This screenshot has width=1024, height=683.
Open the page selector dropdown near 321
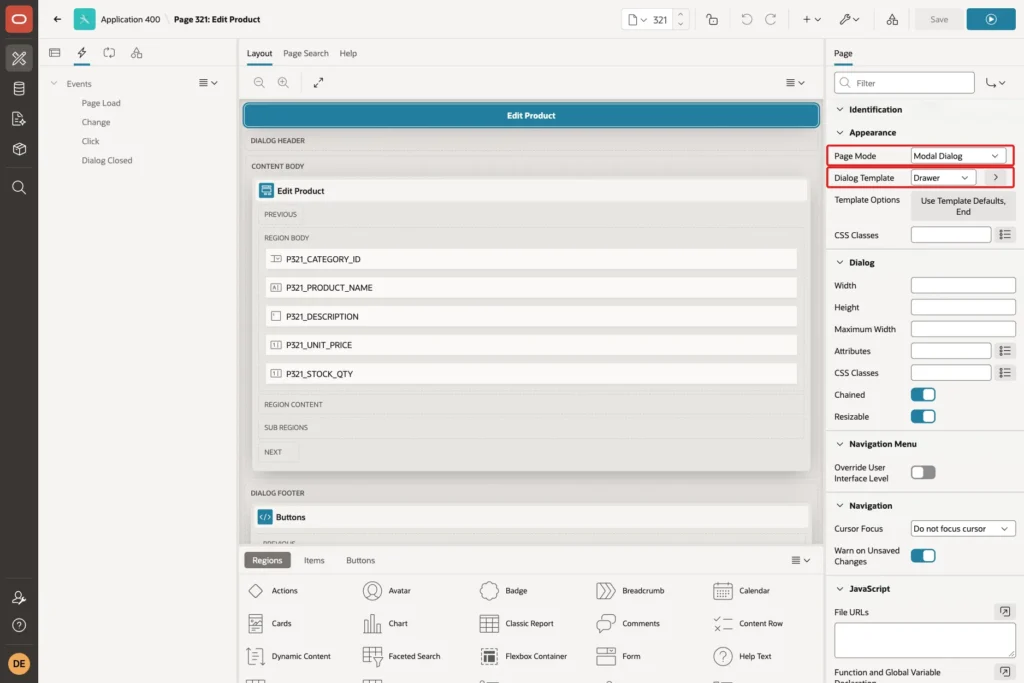(637, 20)
